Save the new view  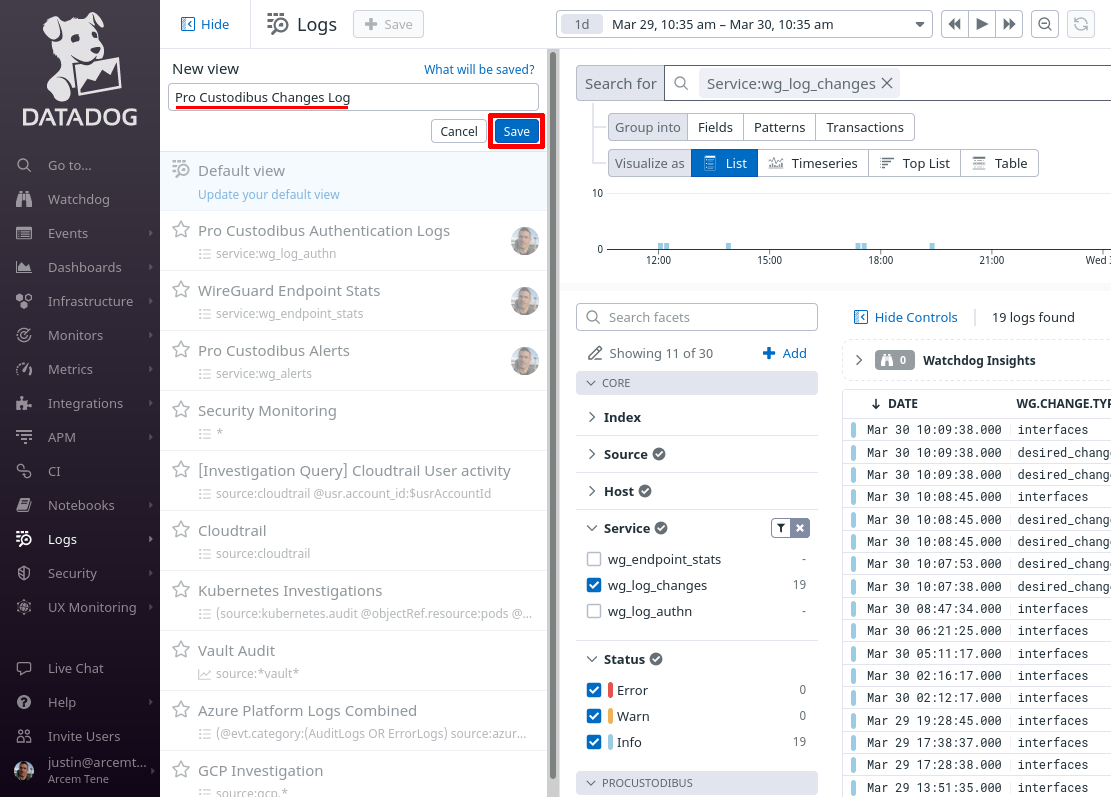coord(517,131)
